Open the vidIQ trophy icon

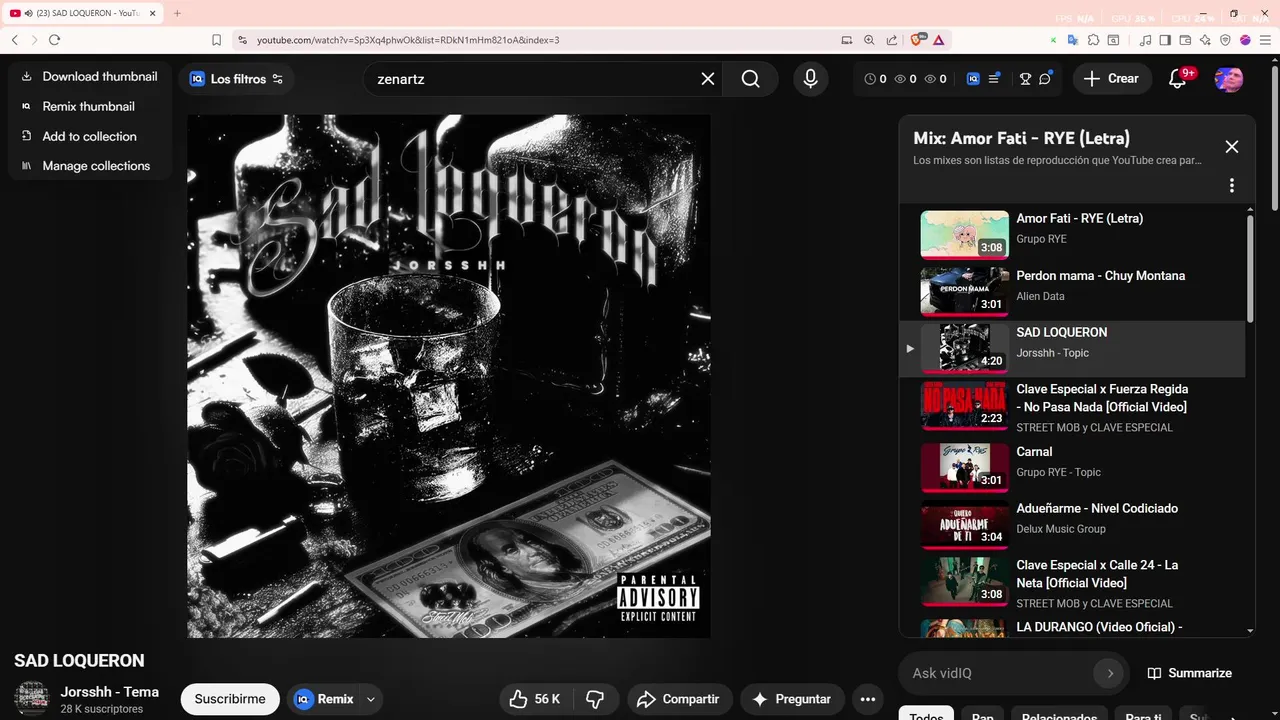tap(1025, 79)
